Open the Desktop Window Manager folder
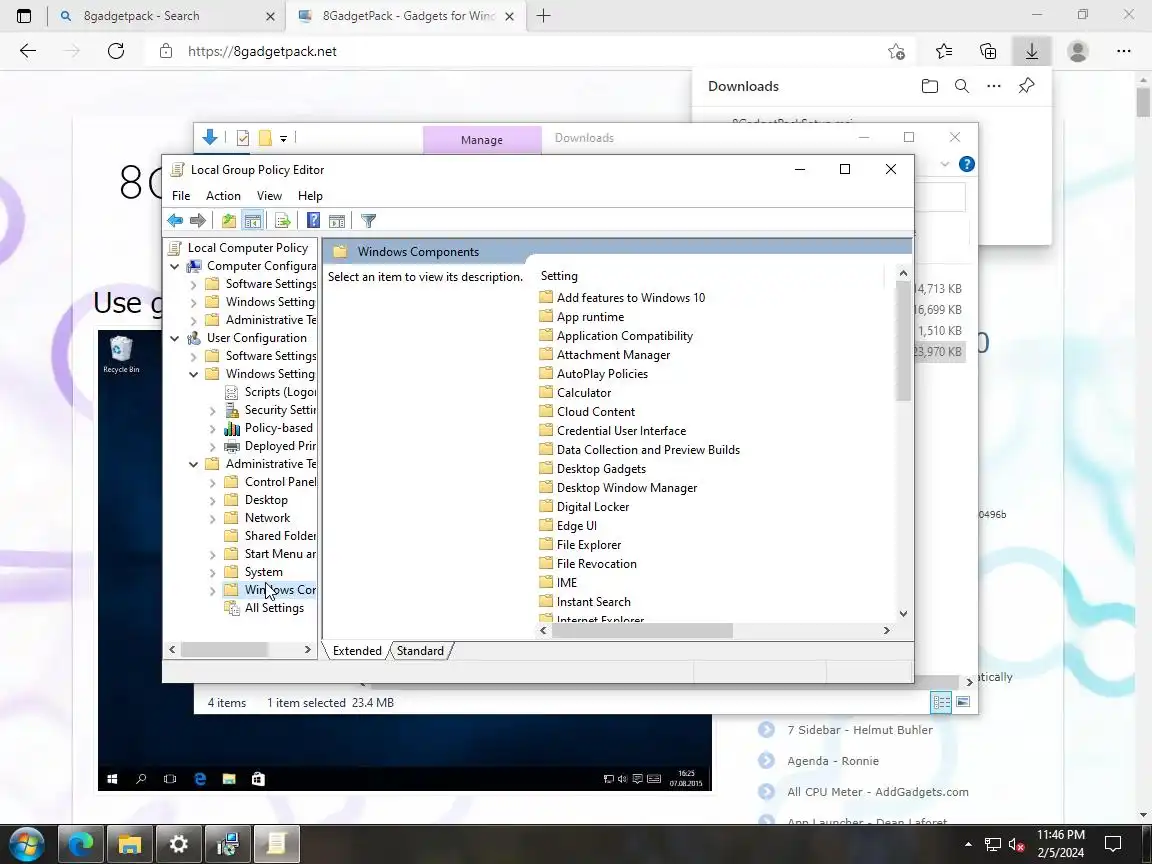Viewport: 1152px width, 864px height. pyautogui.click(x=627, y=488)
